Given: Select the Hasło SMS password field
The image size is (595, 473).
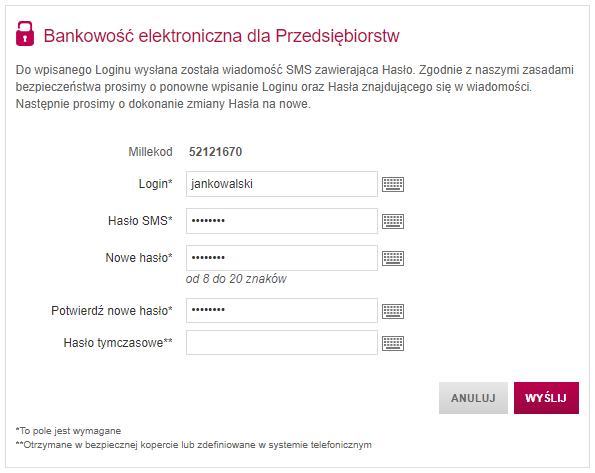Looking at the screenshot, I should coord(282,221).
